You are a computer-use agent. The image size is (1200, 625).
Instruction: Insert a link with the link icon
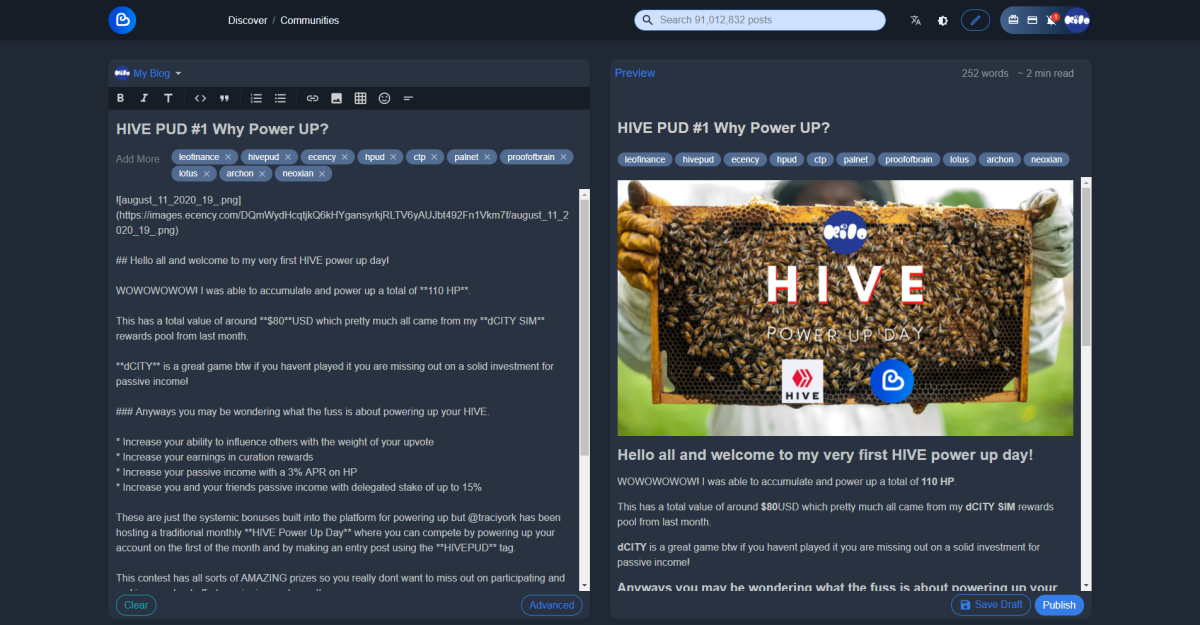[x=312, y=98]
